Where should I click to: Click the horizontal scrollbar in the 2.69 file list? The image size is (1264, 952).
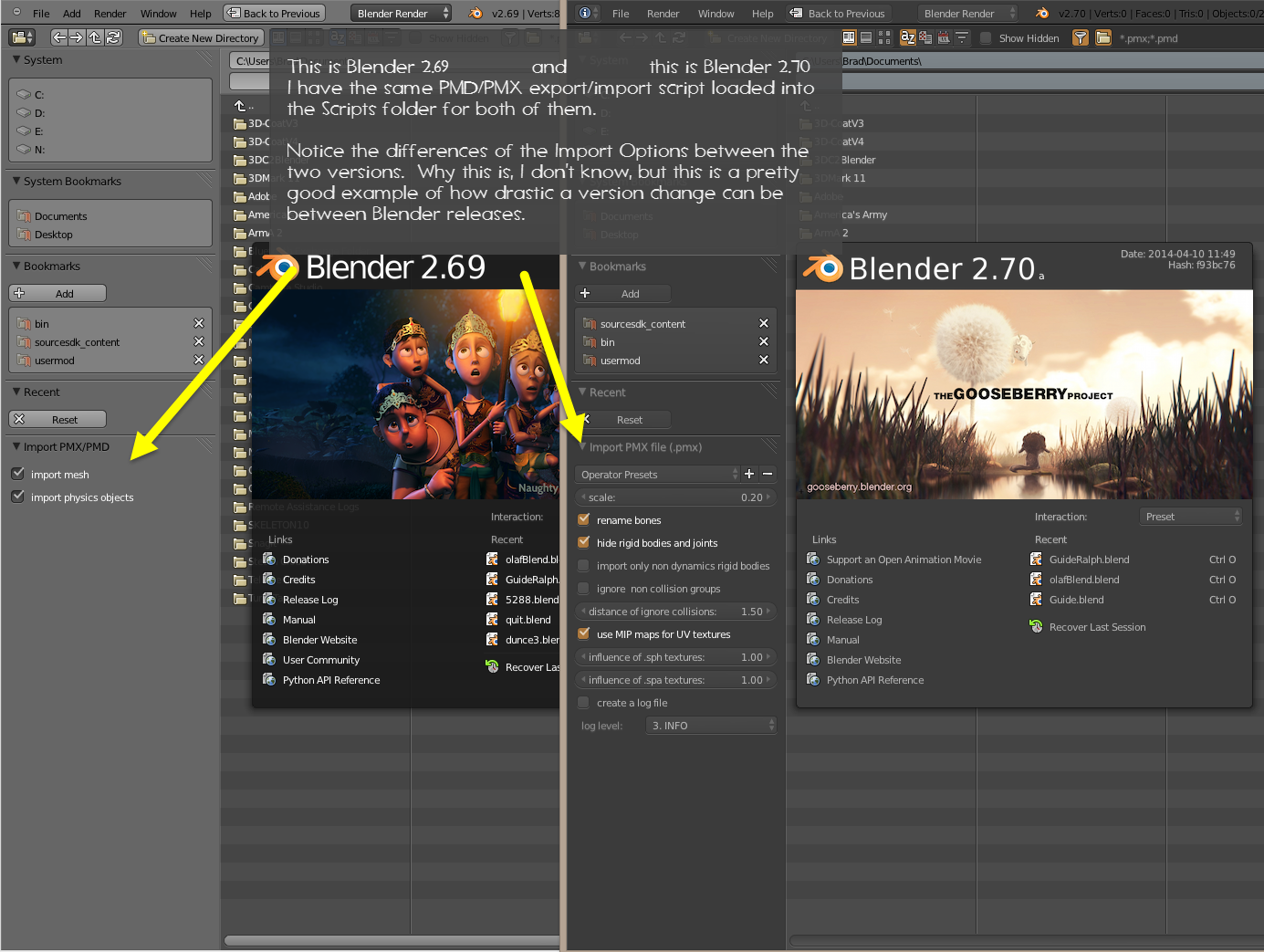click(392, 940)
